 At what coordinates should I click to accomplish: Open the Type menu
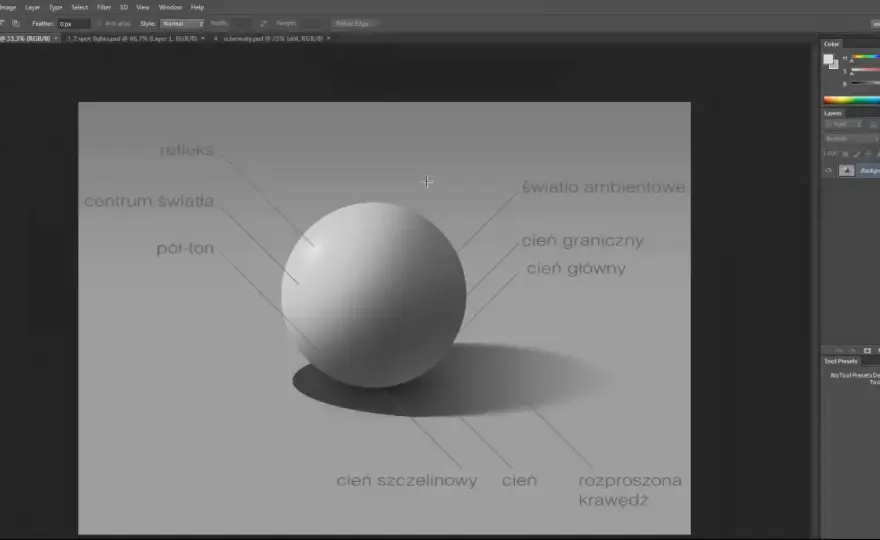(56, 7)
